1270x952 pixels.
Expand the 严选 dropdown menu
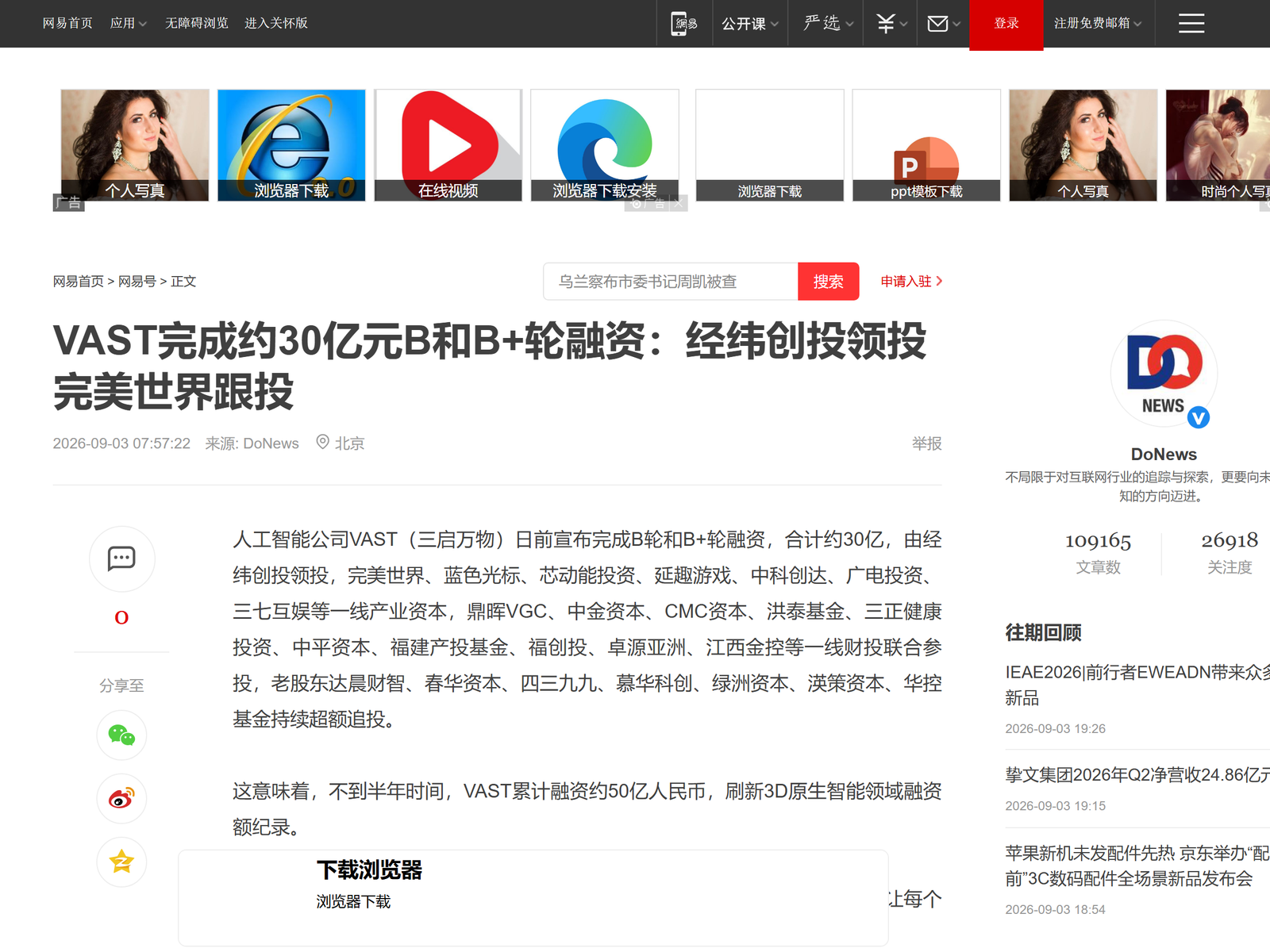[x=829, y=24]
